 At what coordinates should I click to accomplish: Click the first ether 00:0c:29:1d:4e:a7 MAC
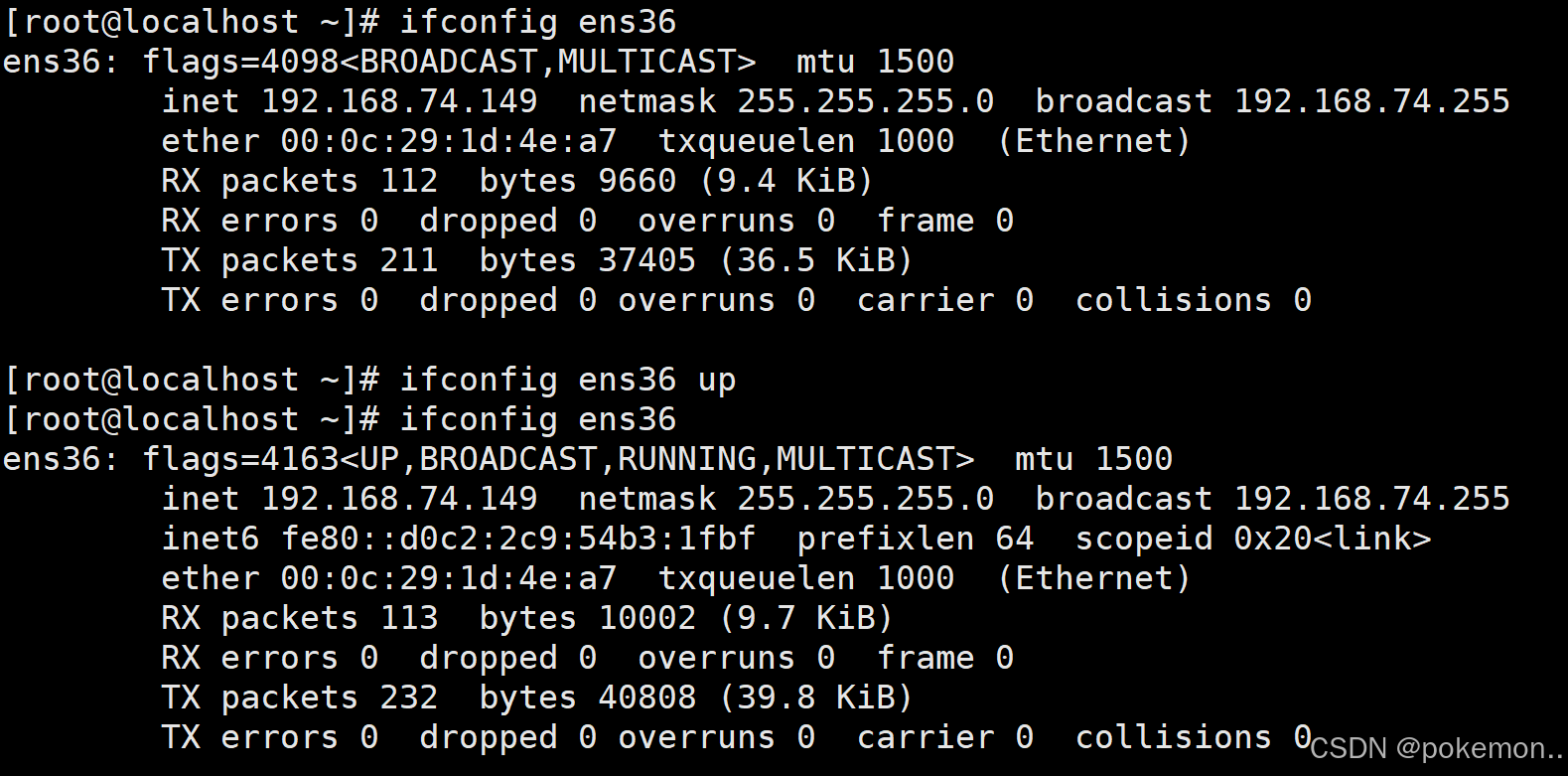(389, 141)
